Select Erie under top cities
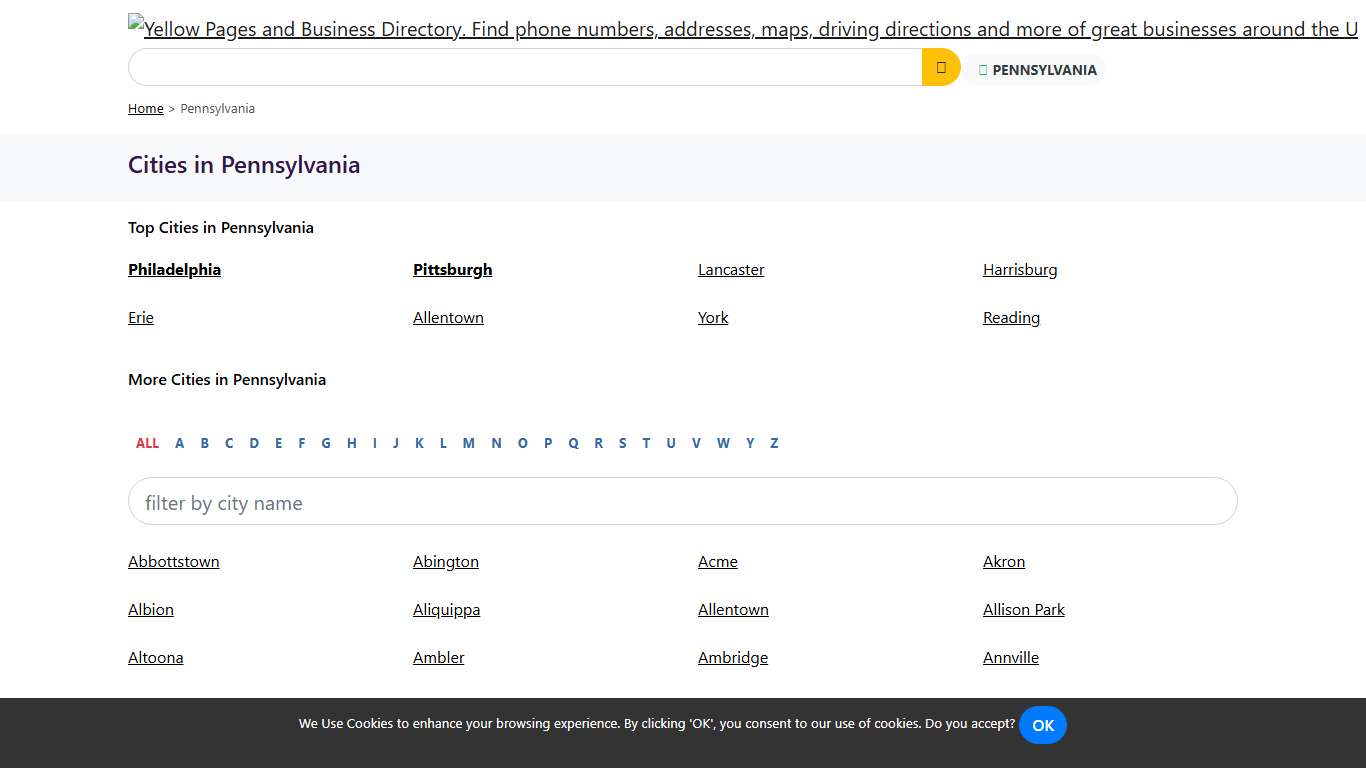This screenshot has height=768, width=1366. click(140, 317)
